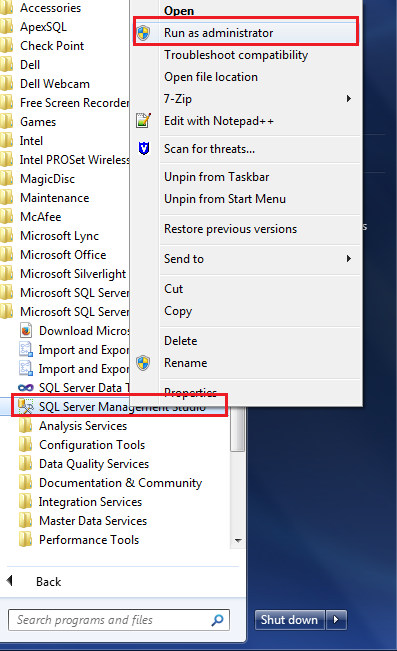Open the Games folder
This screenshot has width=397, height=651.
pos(38,122)
